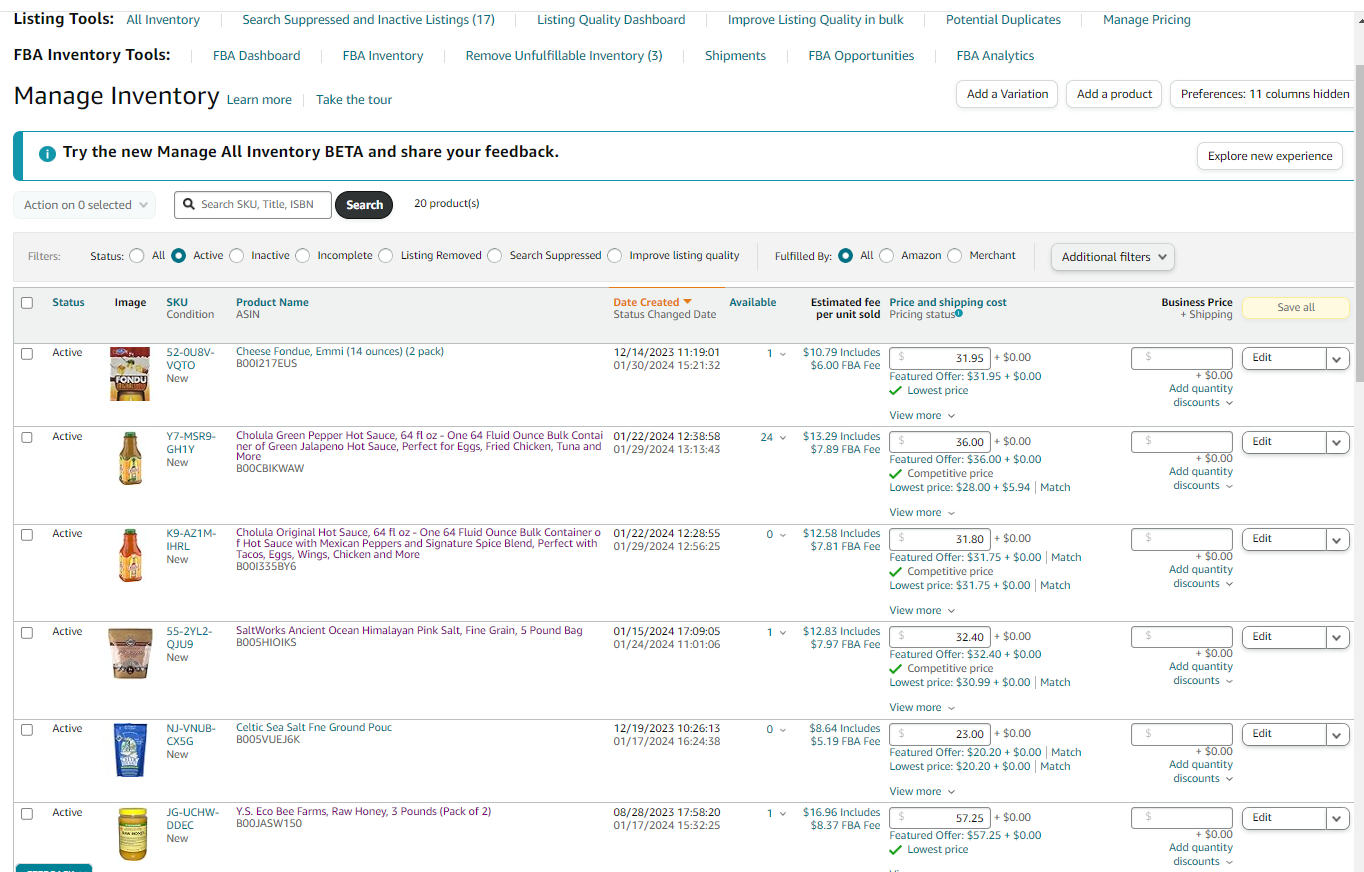Select the Incomplete status filter
The width and height of the screenshot is (1364, 872).
pyautogui.click(x=302, y=256)
